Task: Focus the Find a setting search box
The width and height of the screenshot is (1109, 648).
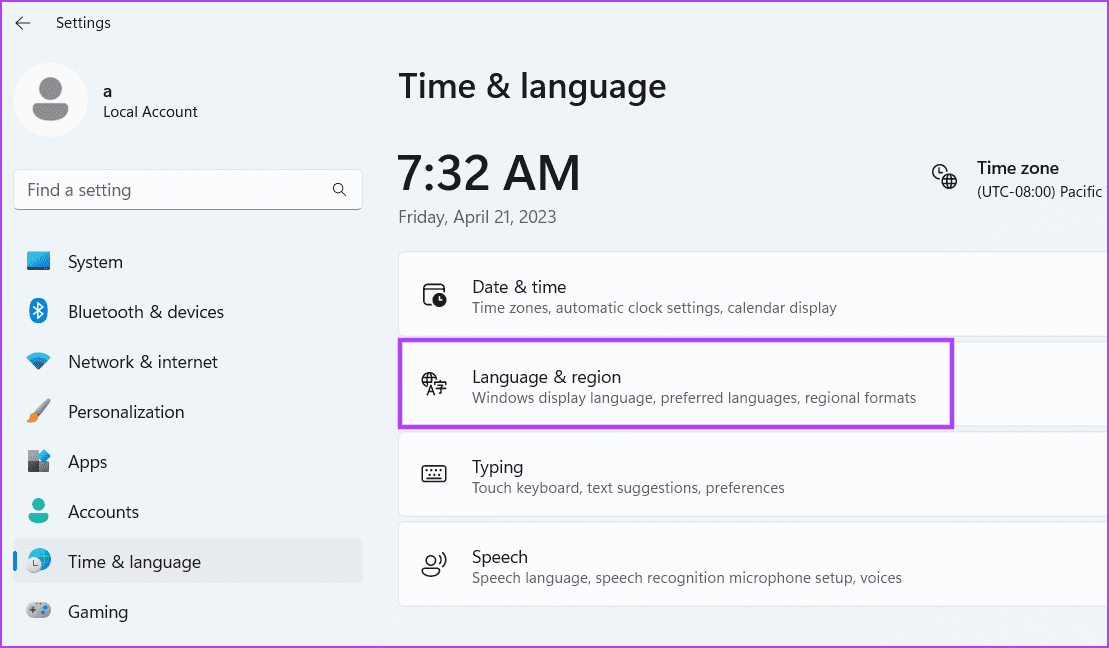Action: [187, 190]
